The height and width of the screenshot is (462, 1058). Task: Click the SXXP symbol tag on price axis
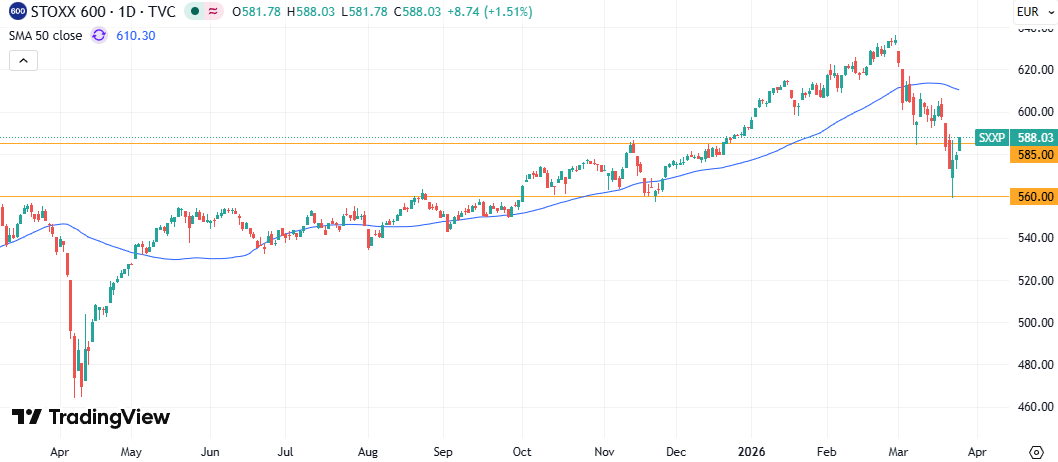(992, 138)
